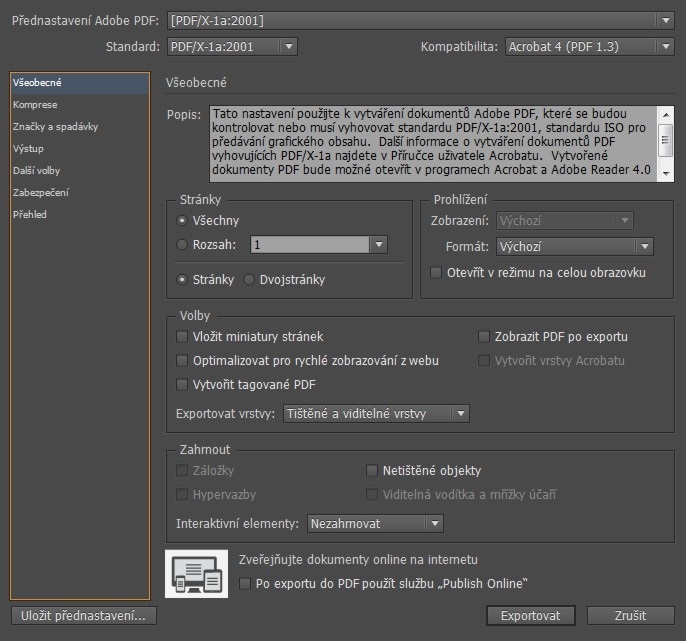Select the Všechny pages radio button
The width and height of the screenshot is (686, 641).
click(x=182, y=221)
